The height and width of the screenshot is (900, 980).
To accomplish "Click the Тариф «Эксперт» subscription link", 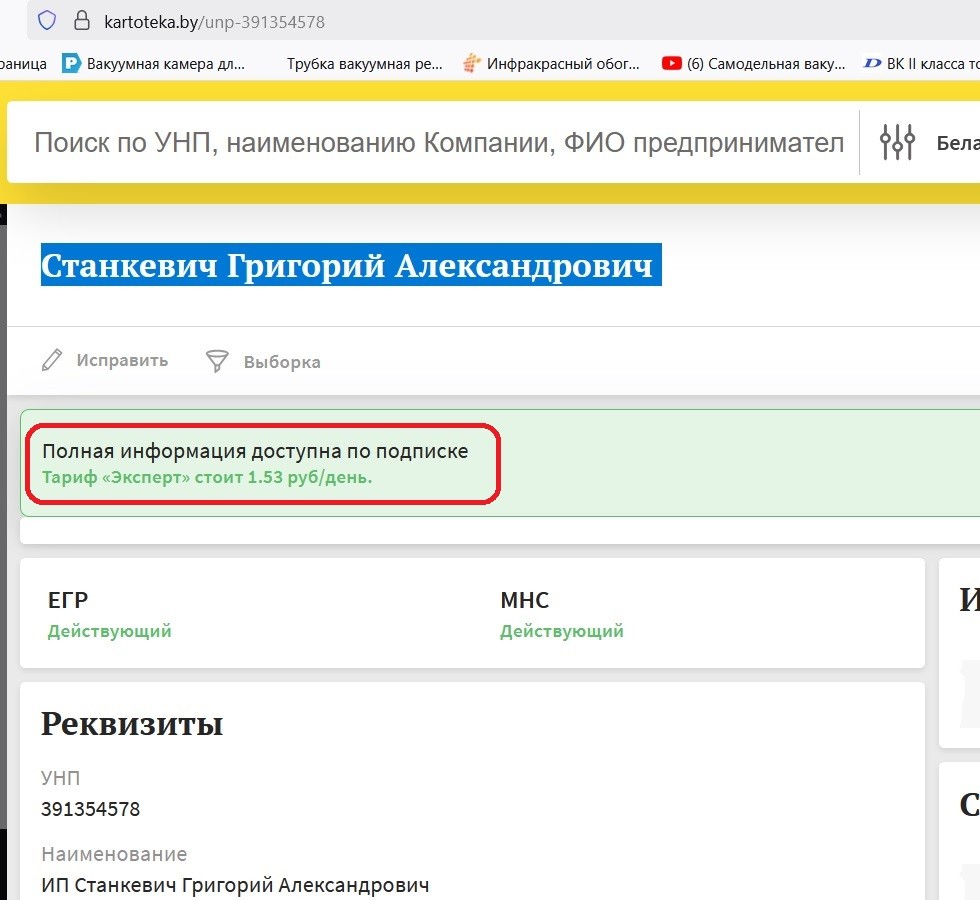I will point(207,478).
